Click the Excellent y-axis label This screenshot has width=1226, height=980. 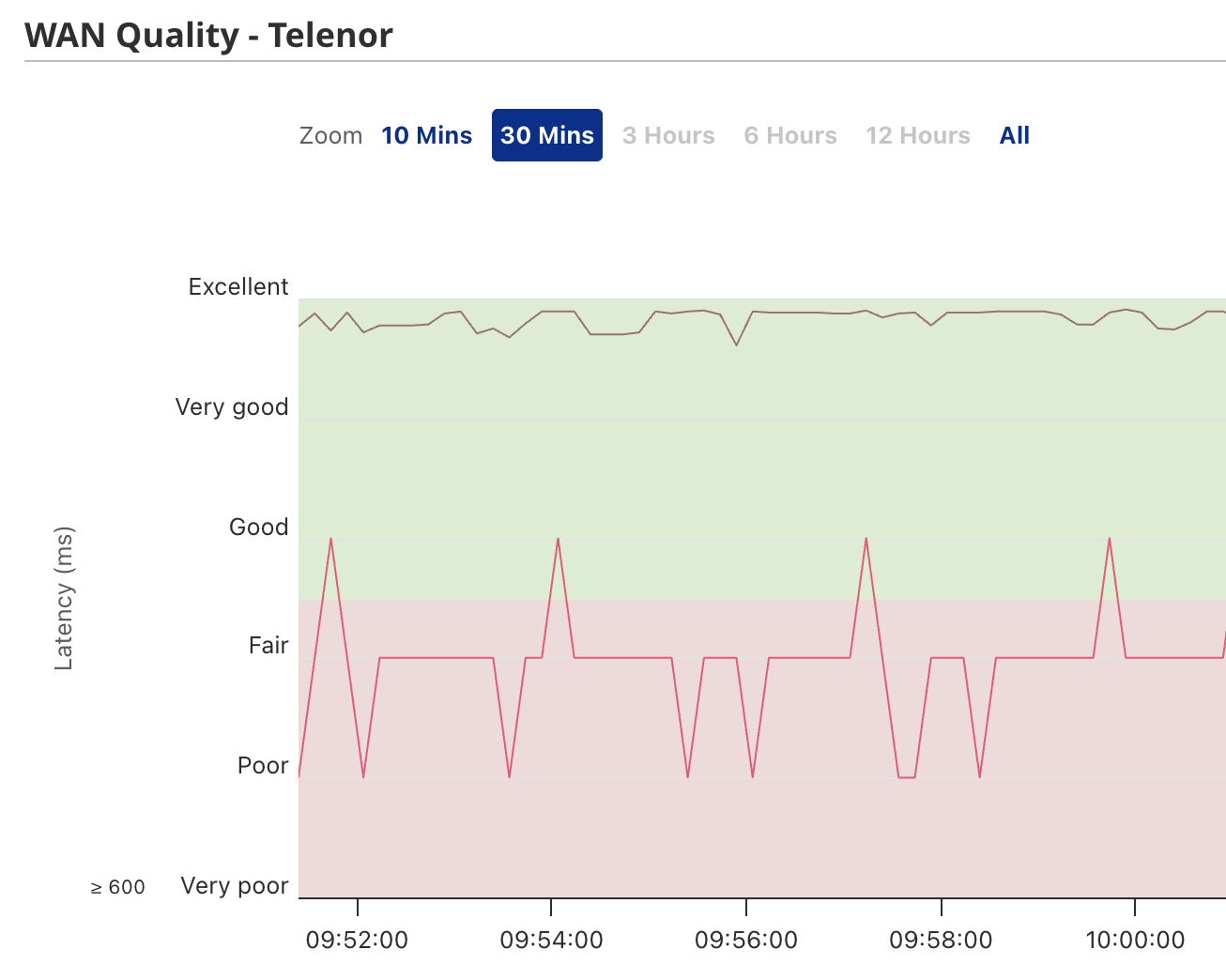coord(238,286)
